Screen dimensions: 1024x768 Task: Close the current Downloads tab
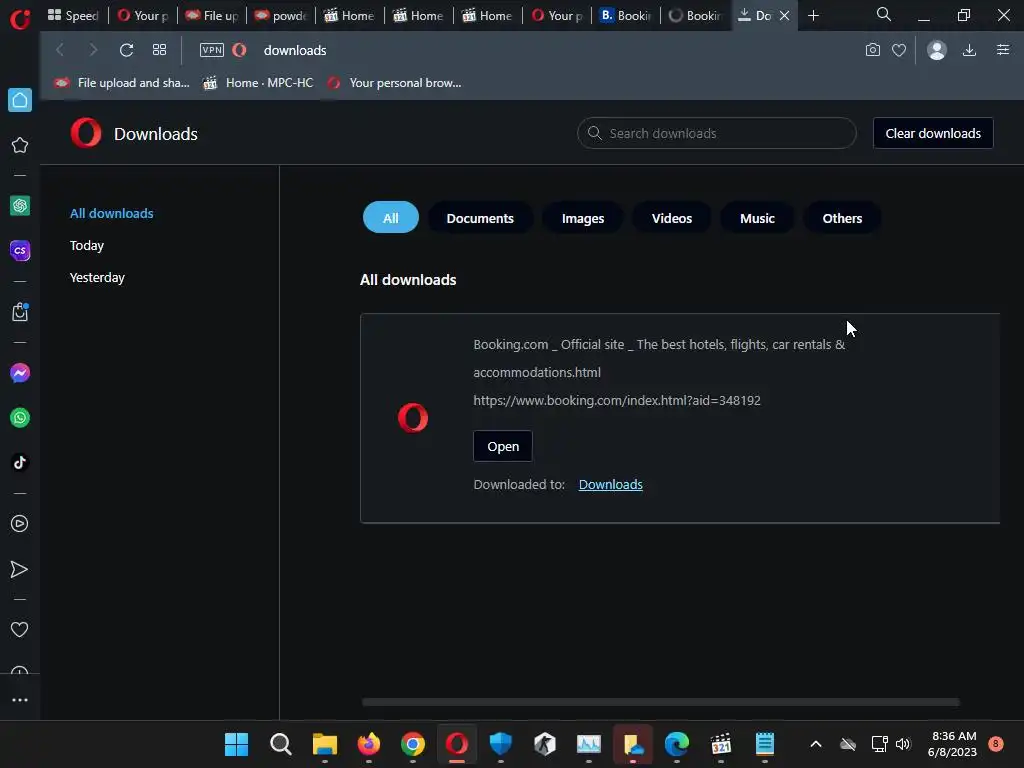click(x=784, y=16)
